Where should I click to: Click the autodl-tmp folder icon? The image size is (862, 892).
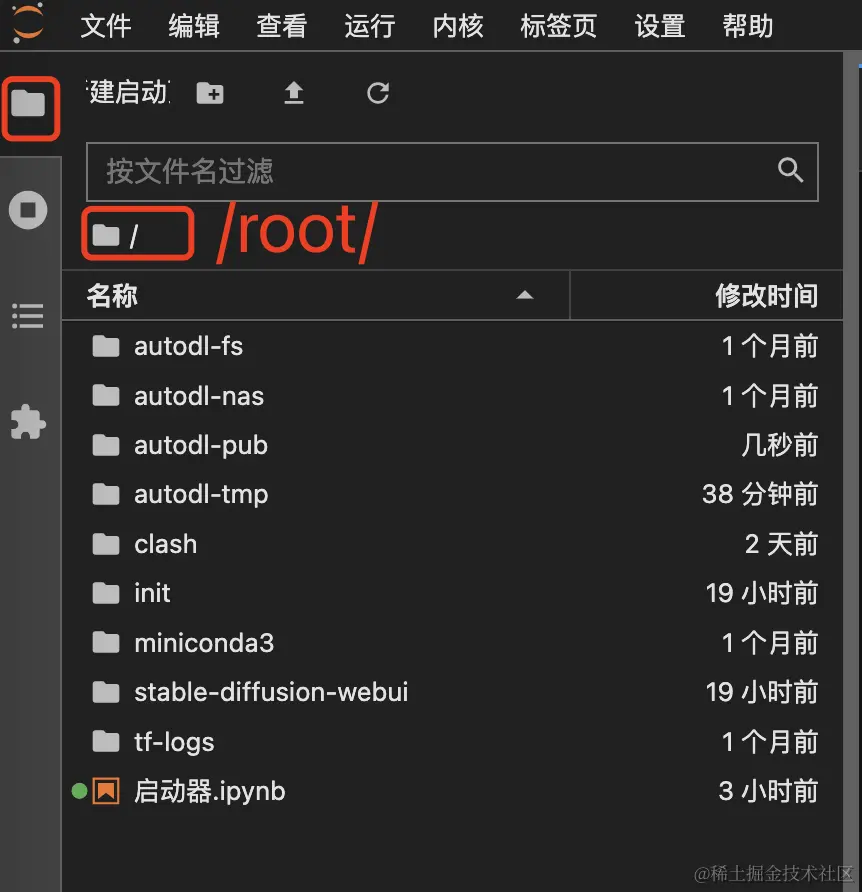pyautogui.click(x=106, y=494)
